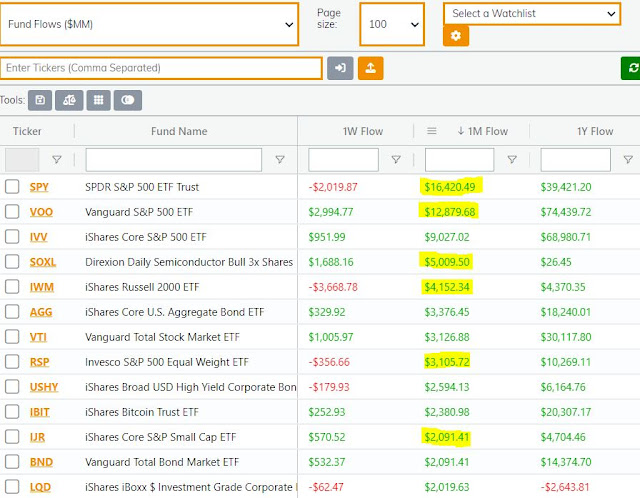Sort by the Ticker column header
This screenshot has width=640, height=498.
[27, 131]
